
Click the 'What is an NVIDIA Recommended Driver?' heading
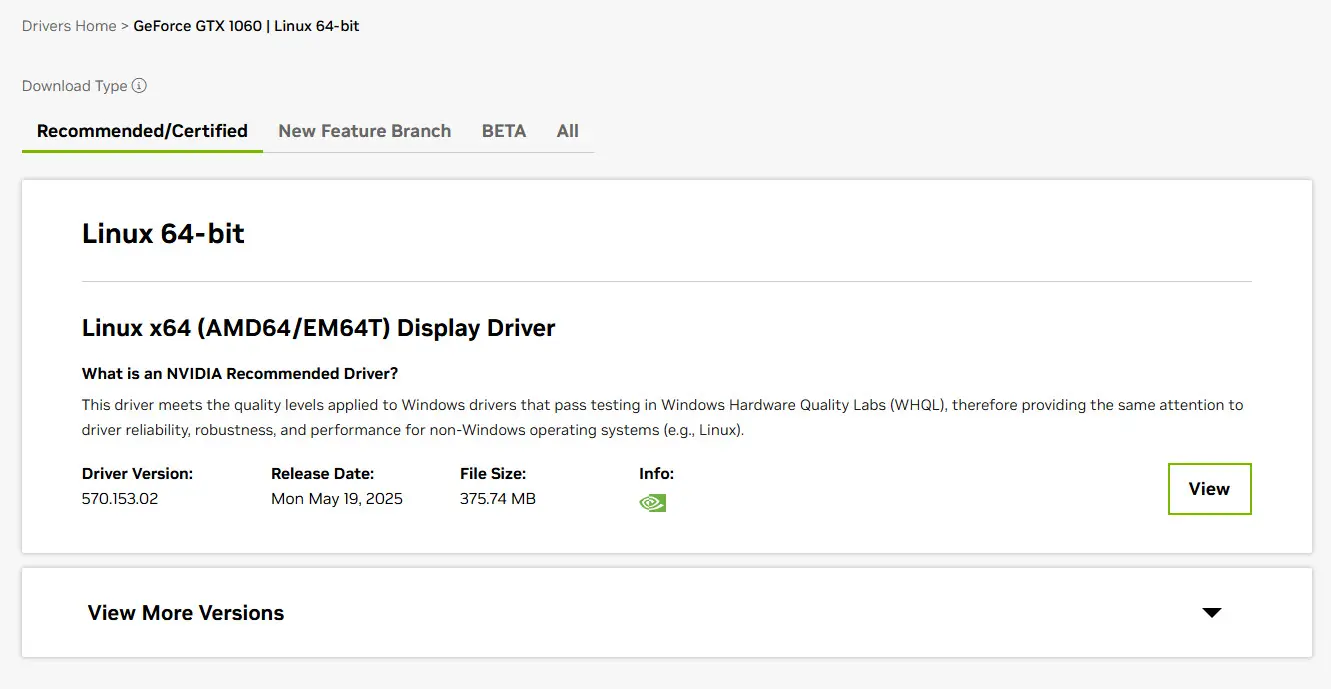point(240,374)
